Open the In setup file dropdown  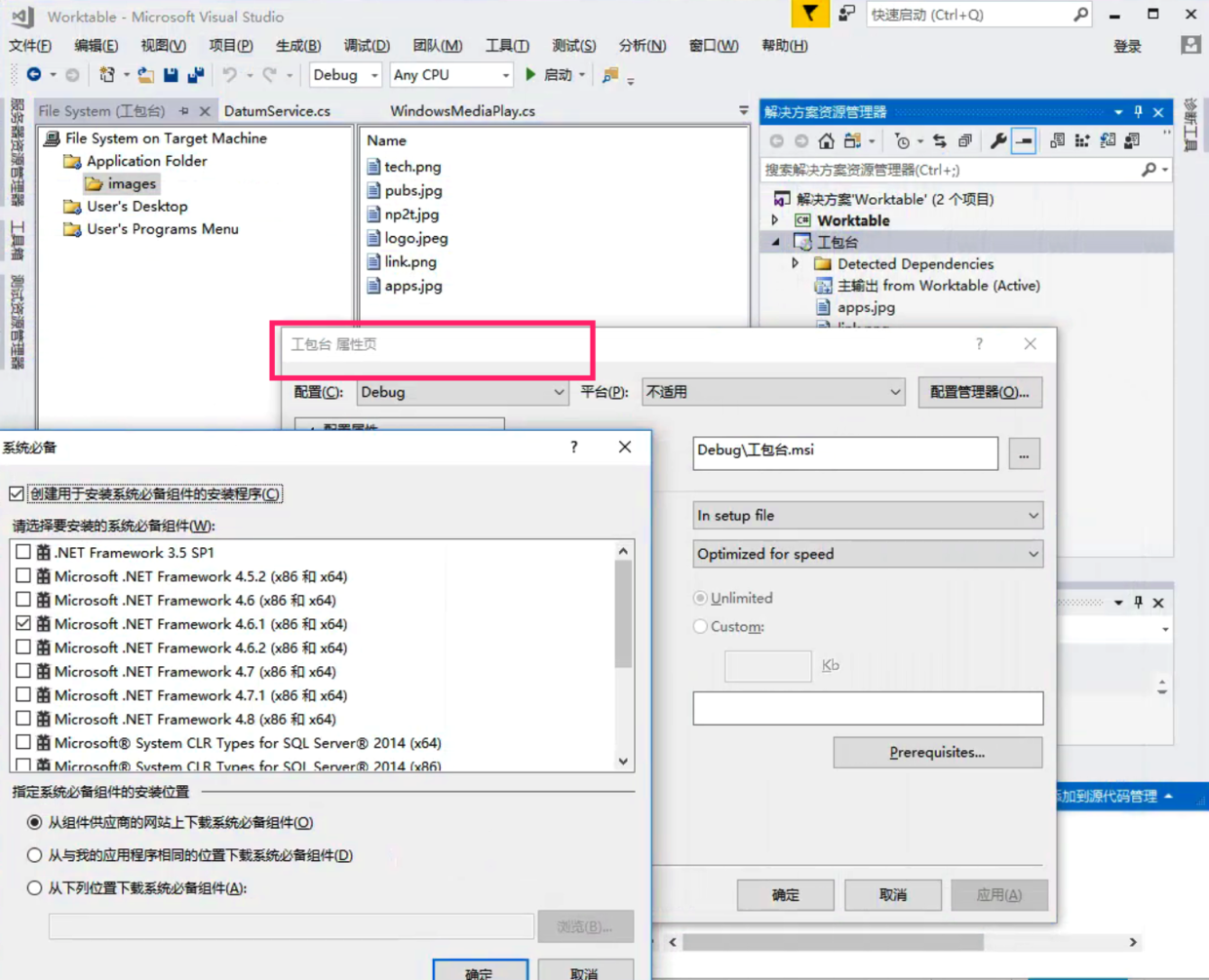[868, 515]
